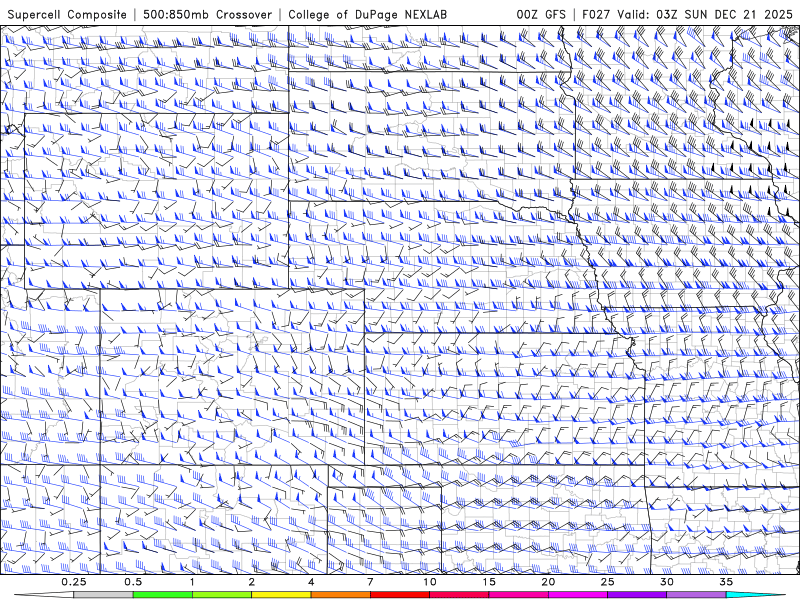
Task: Pick the yellow-green legend swatch (1–2)
Action: [x=222, y=595]
